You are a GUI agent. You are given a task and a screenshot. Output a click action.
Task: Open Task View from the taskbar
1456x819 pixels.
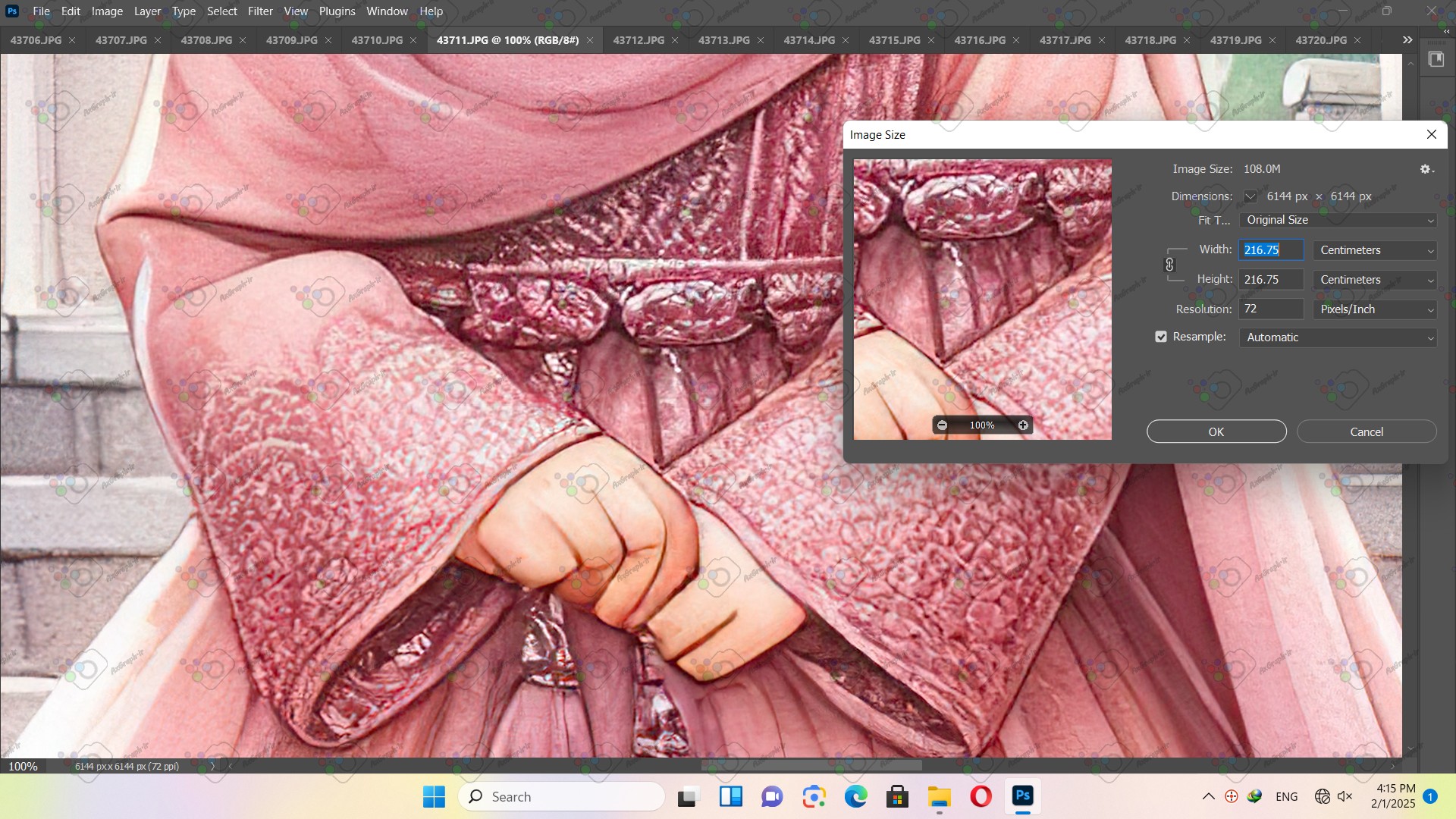coord(688,796)
